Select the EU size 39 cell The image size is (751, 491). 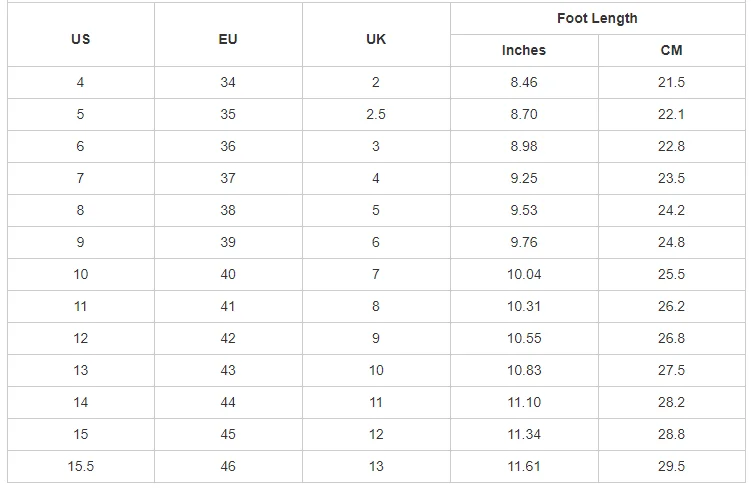point(228,242)
